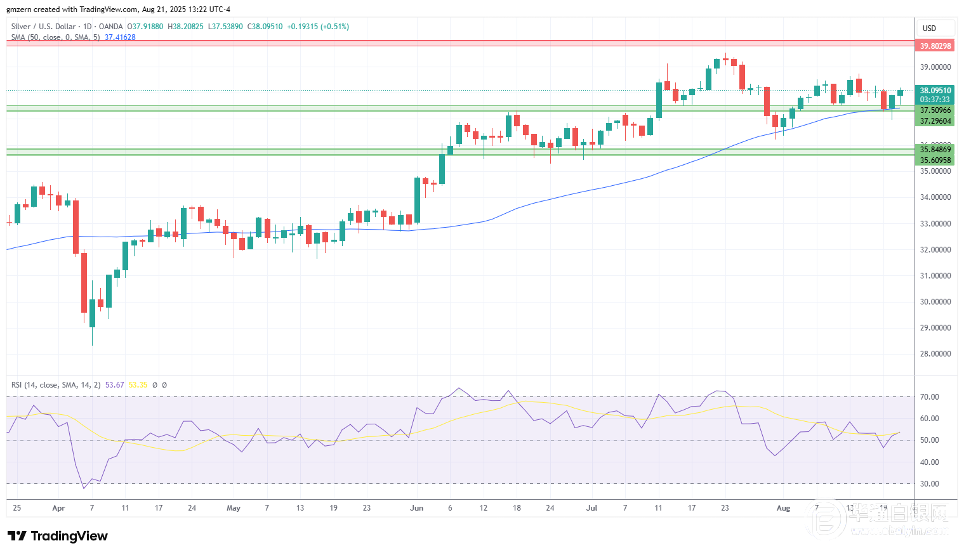
Task: Select the Jun label on time axis
Action: 417,508
